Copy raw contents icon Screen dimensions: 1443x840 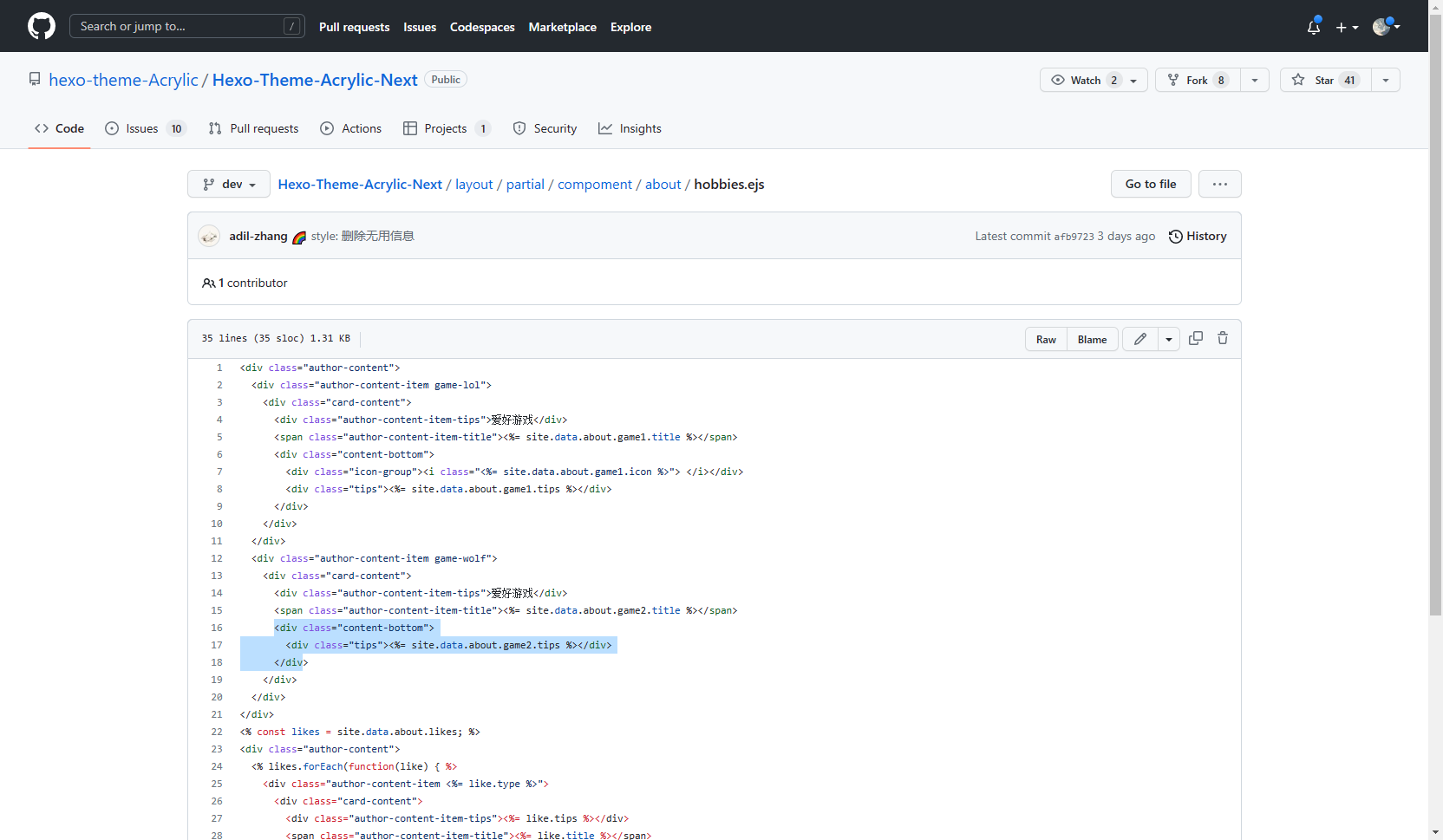(x=1196, y=338)
